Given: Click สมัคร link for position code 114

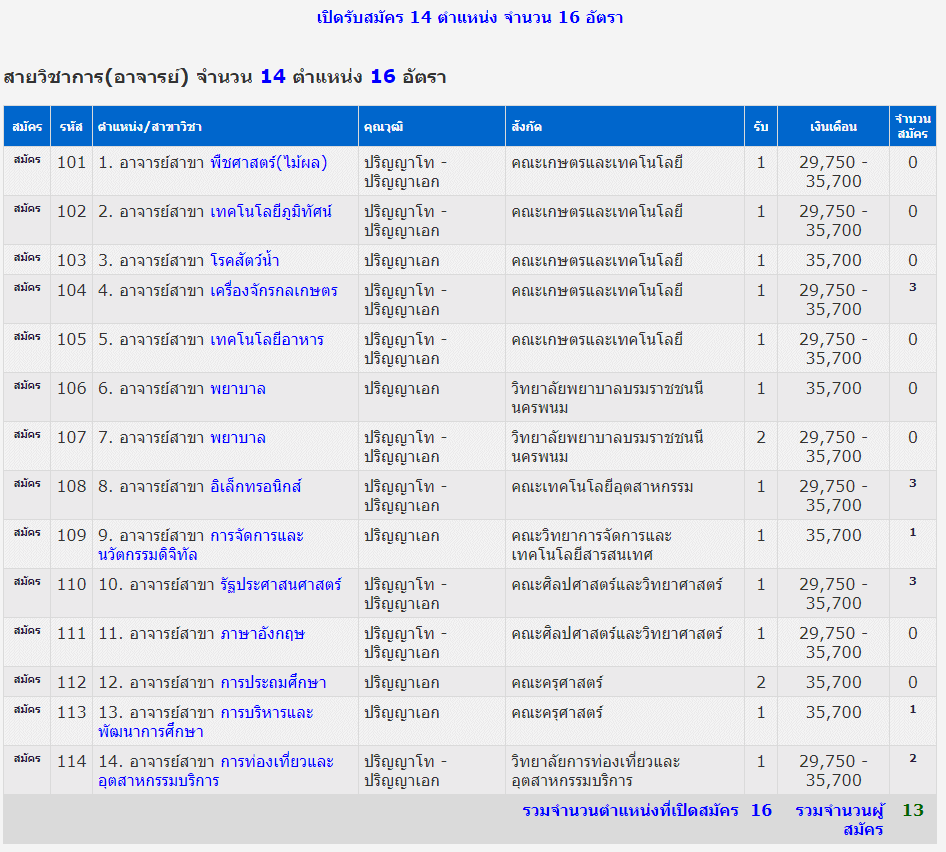Looking at the screenshot, I should point(27,759).
